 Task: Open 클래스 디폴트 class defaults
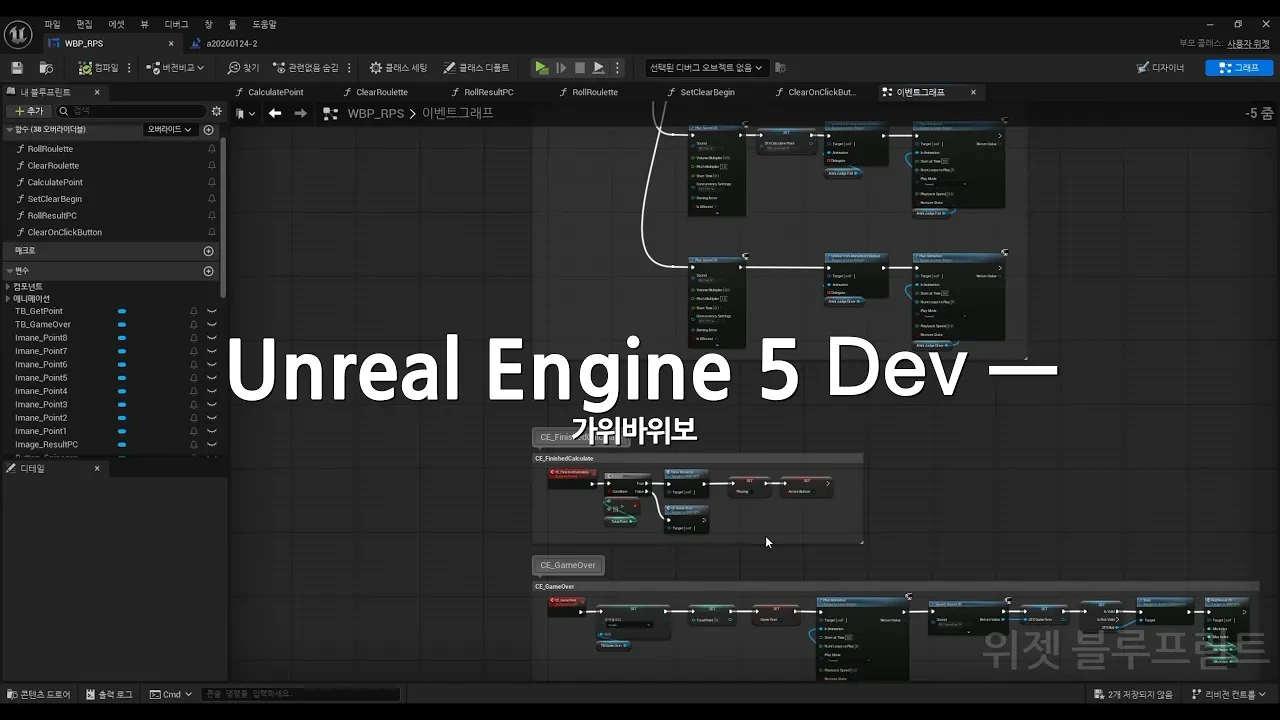[x=476, y=68]
